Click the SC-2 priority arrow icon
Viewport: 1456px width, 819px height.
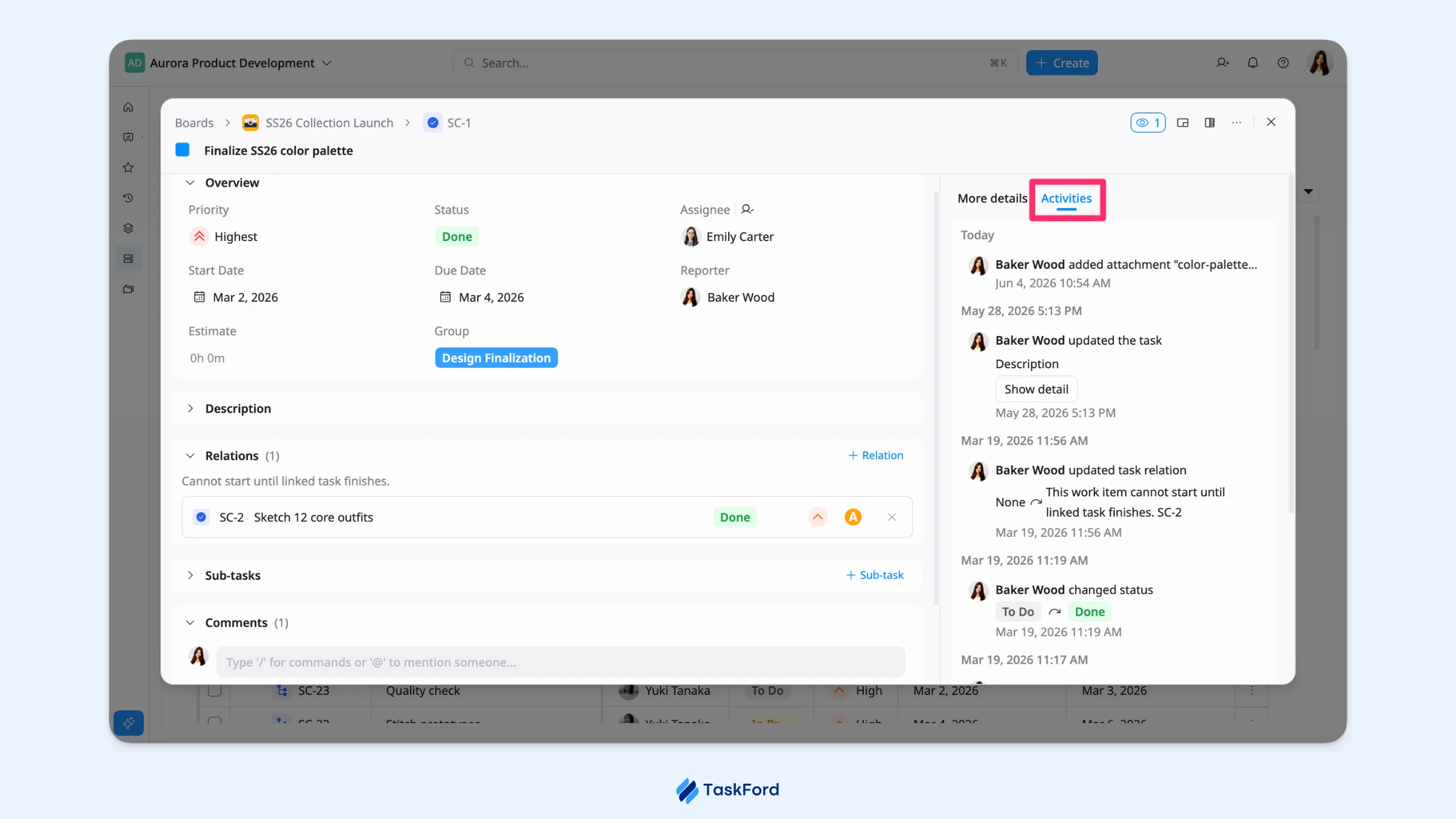tap(818, 517)
